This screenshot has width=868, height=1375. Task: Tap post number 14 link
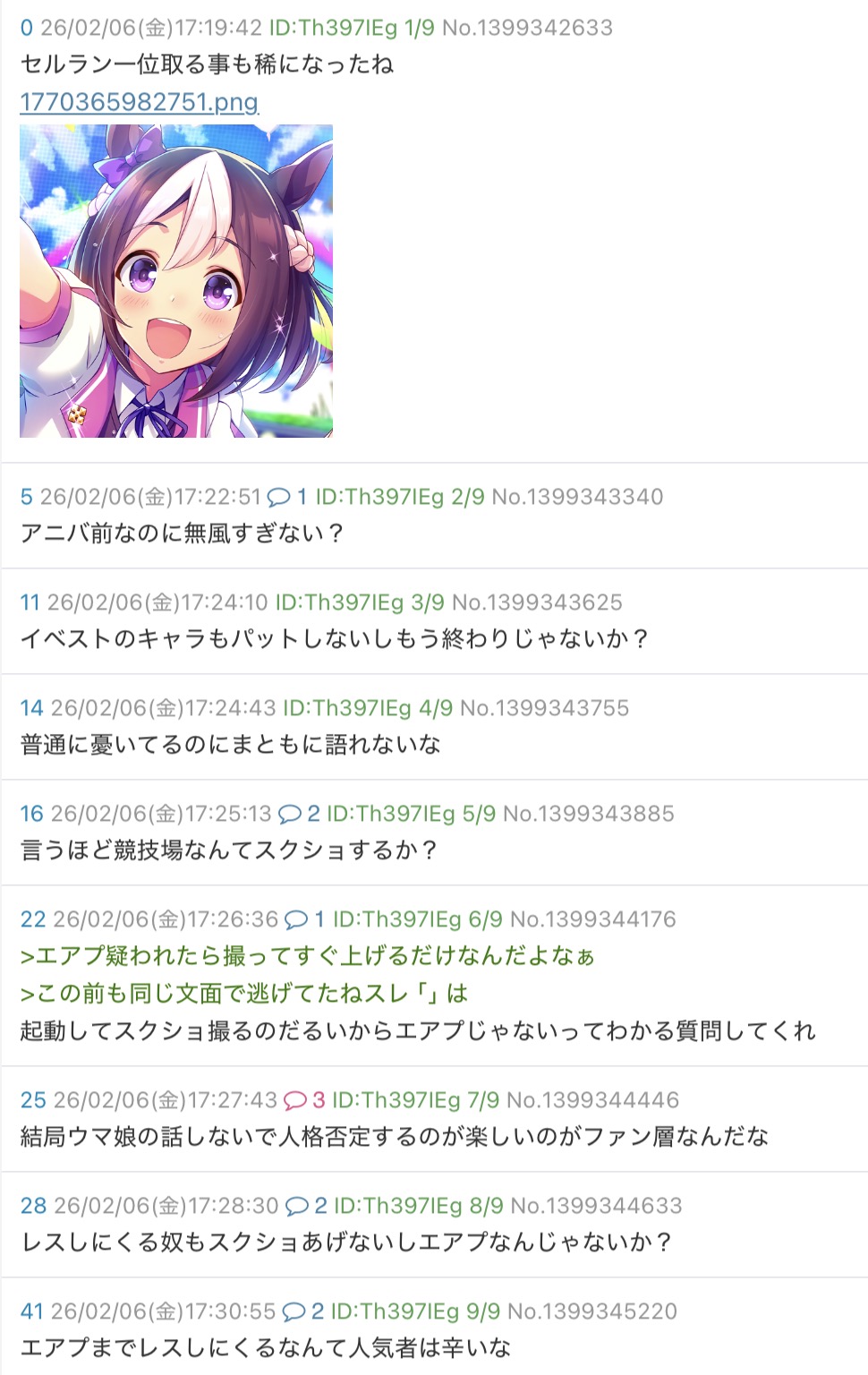(31, 708)
